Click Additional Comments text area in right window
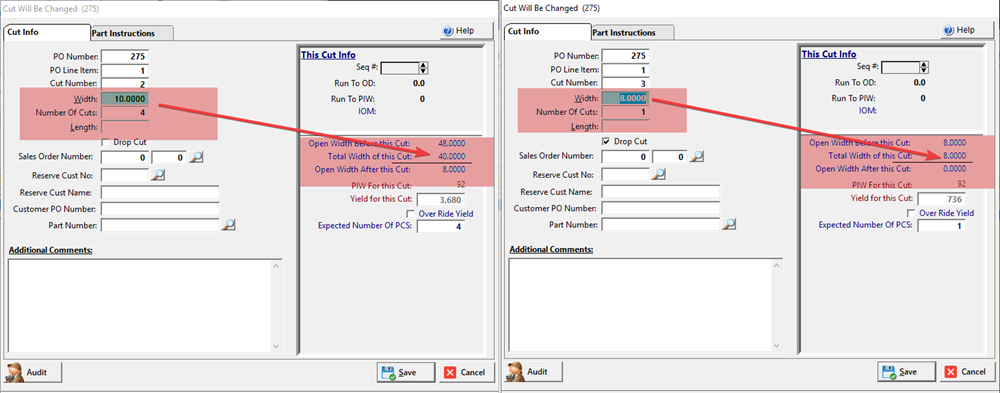Image resolution: width=1000 pixels, height=393 pixels. pos(640,305)
